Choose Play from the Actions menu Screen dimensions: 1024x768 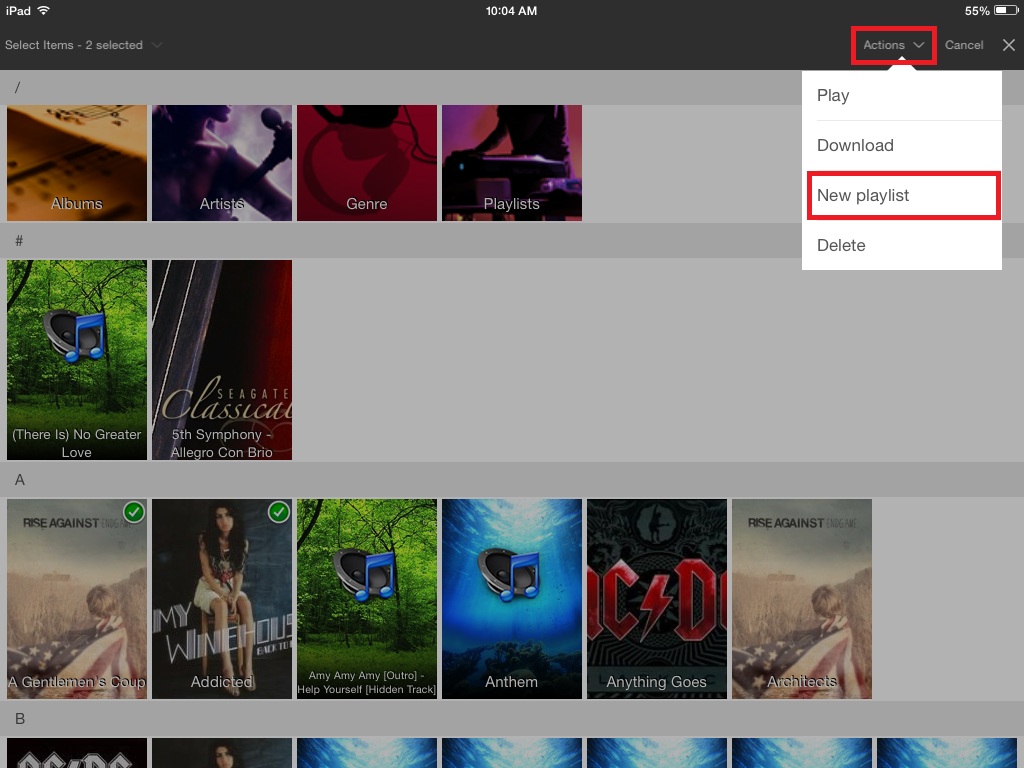pos(902,95)
